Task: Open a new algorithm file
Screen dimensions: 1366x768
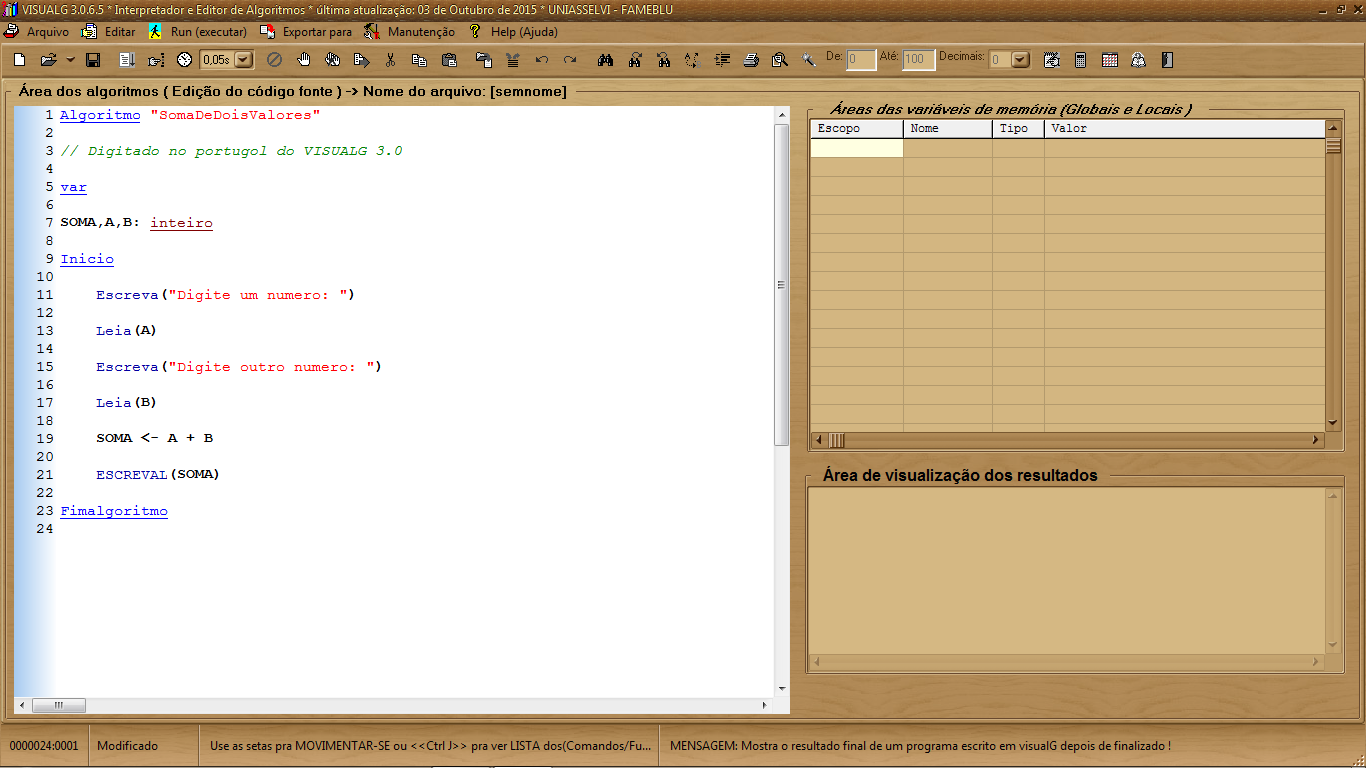Action: point(18,60)
